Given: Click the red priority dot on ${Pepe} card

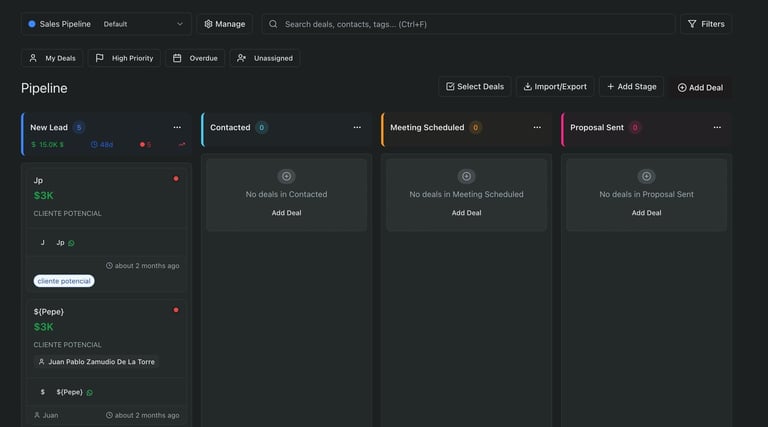Looking at the screenshot, I should 176,310.
